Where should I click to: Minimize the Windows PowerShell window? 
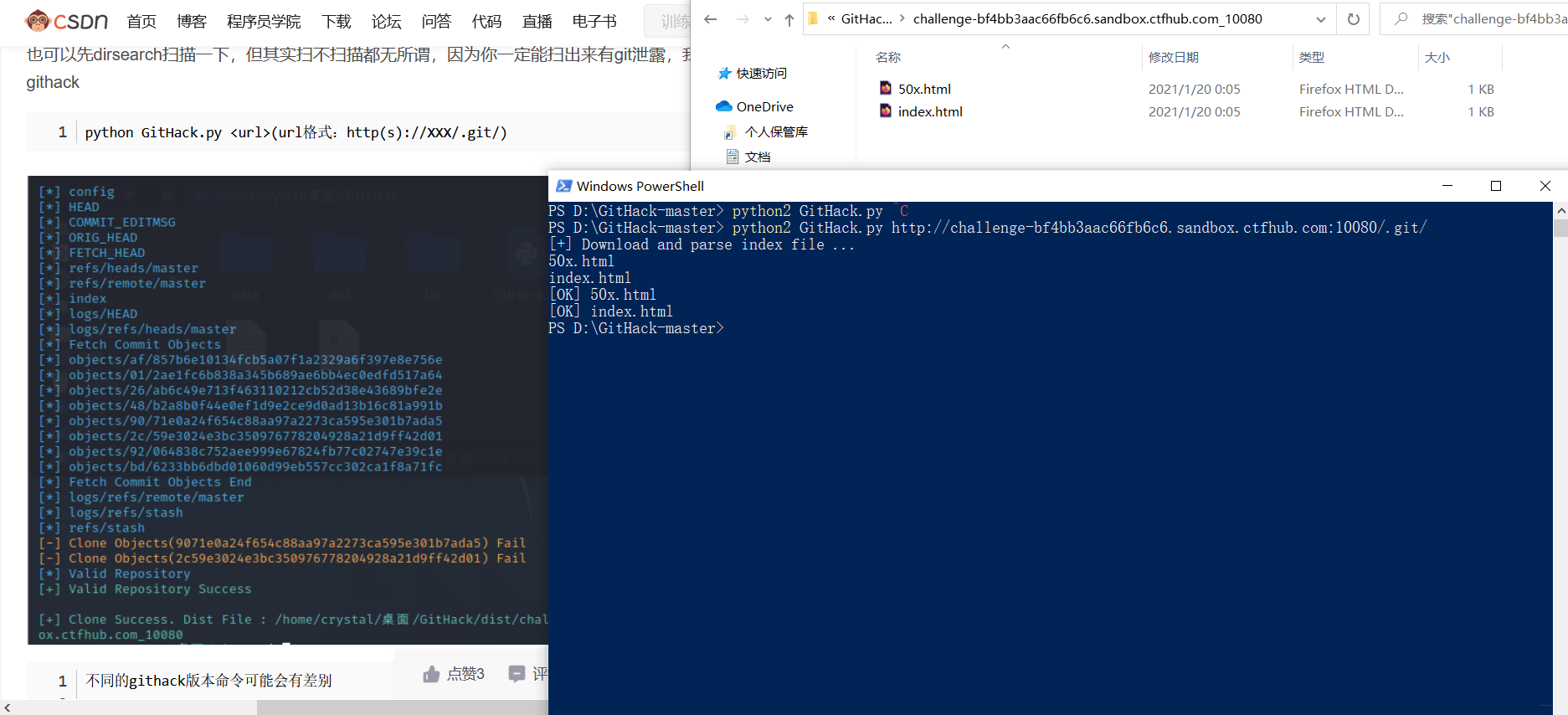pos(1447,186)
